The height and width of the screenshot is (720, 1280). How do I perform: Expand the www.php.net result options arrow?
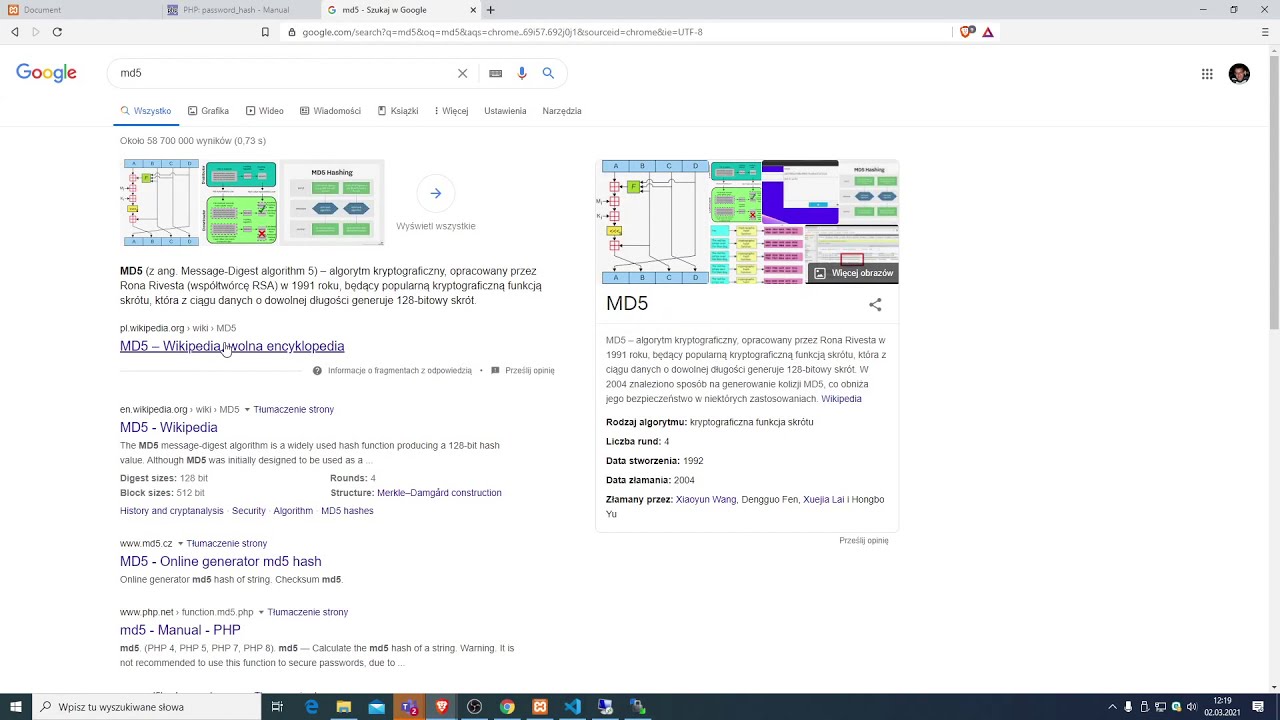click(x=261, y=612)
